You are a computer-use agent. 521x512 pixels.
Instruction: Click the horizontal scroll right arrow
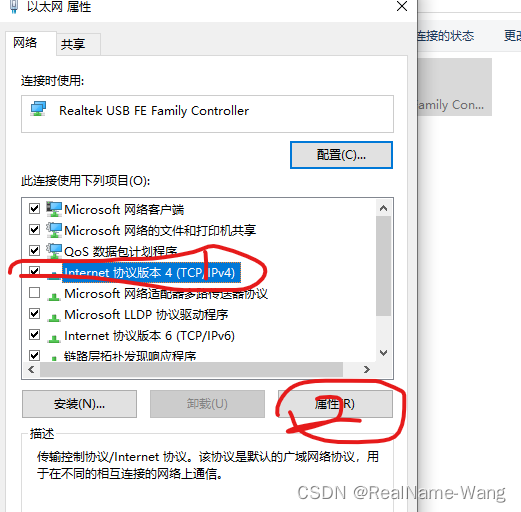(x=367, y=369)
